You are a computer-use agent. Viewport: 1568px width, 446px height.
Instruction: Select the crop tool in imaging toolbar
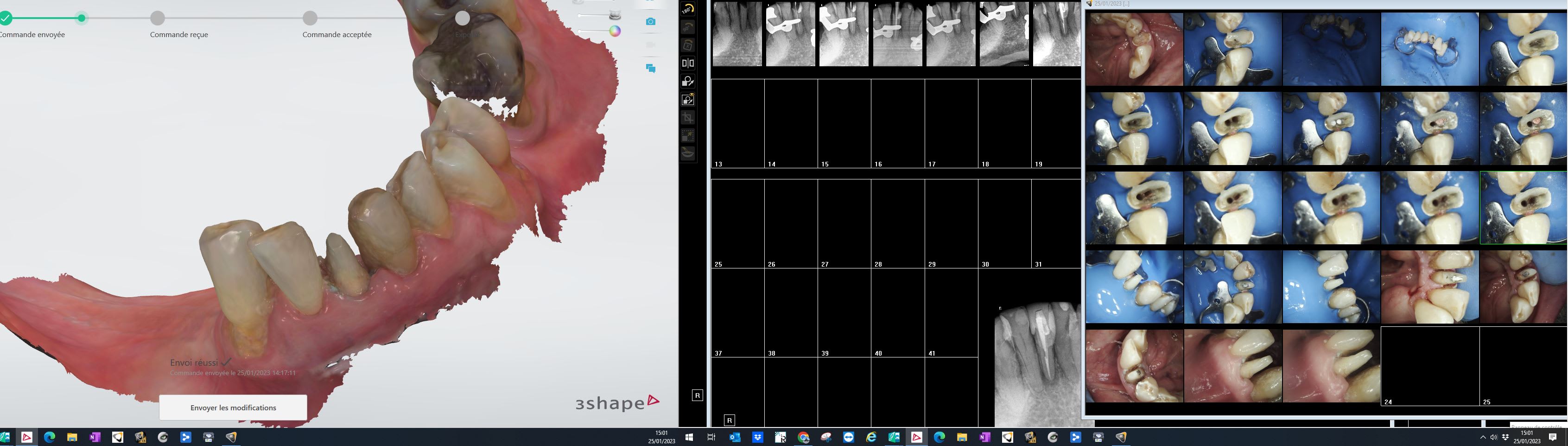tap(688, 117)
